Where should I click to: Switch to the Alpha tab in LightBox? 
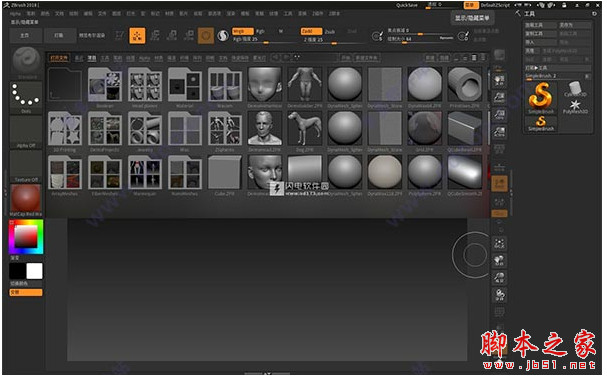coord(144,58)
